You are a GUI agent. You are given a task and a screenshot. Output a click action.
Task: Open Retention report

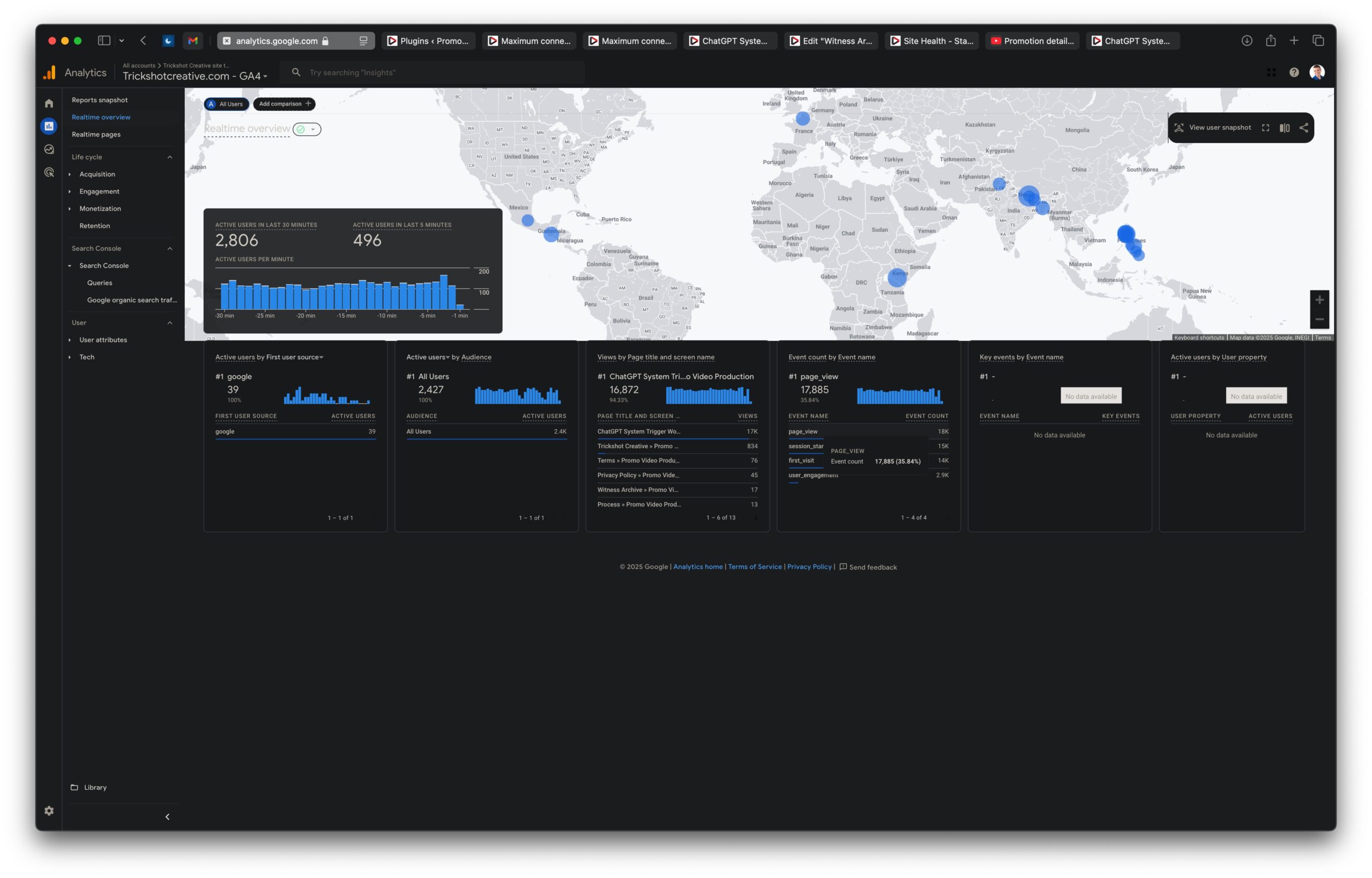point(95,226)
